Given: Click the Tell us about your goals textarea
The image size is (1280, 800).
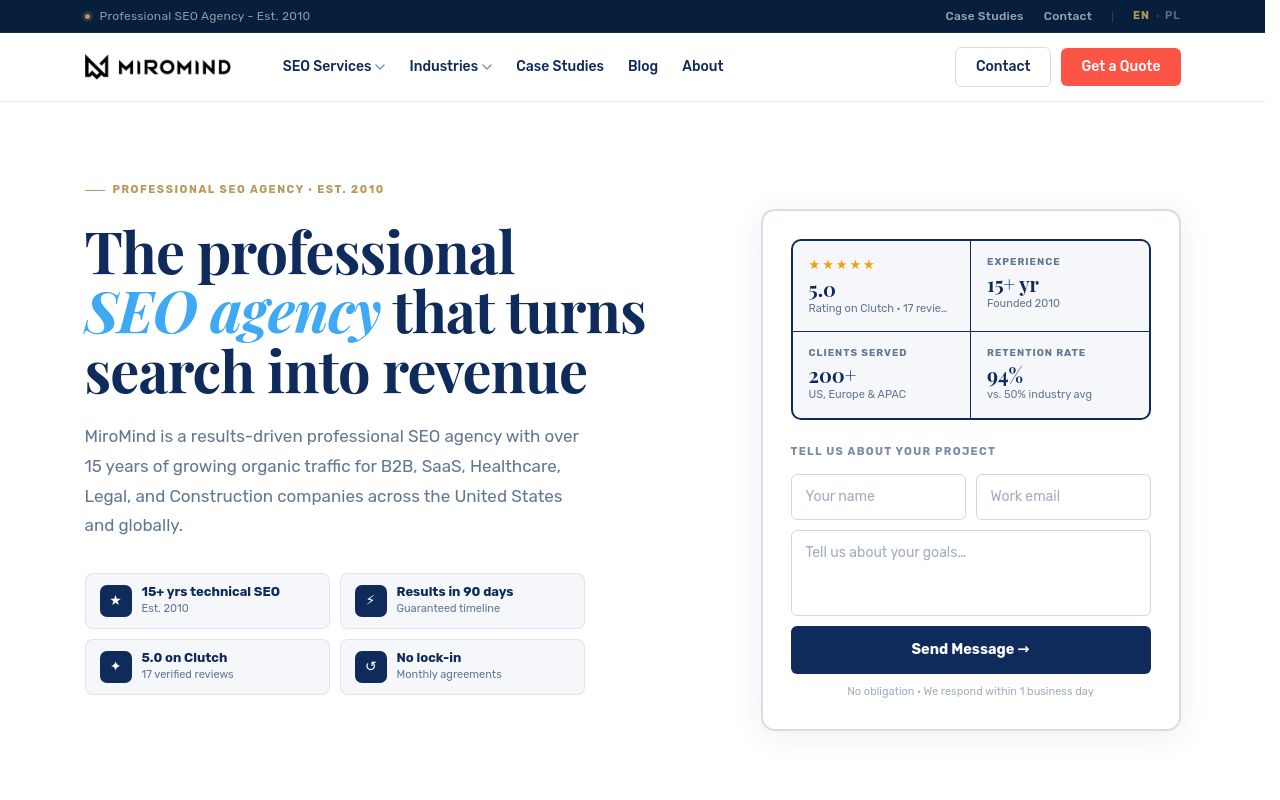Looking at the screenshot, I should pos(971,573).
